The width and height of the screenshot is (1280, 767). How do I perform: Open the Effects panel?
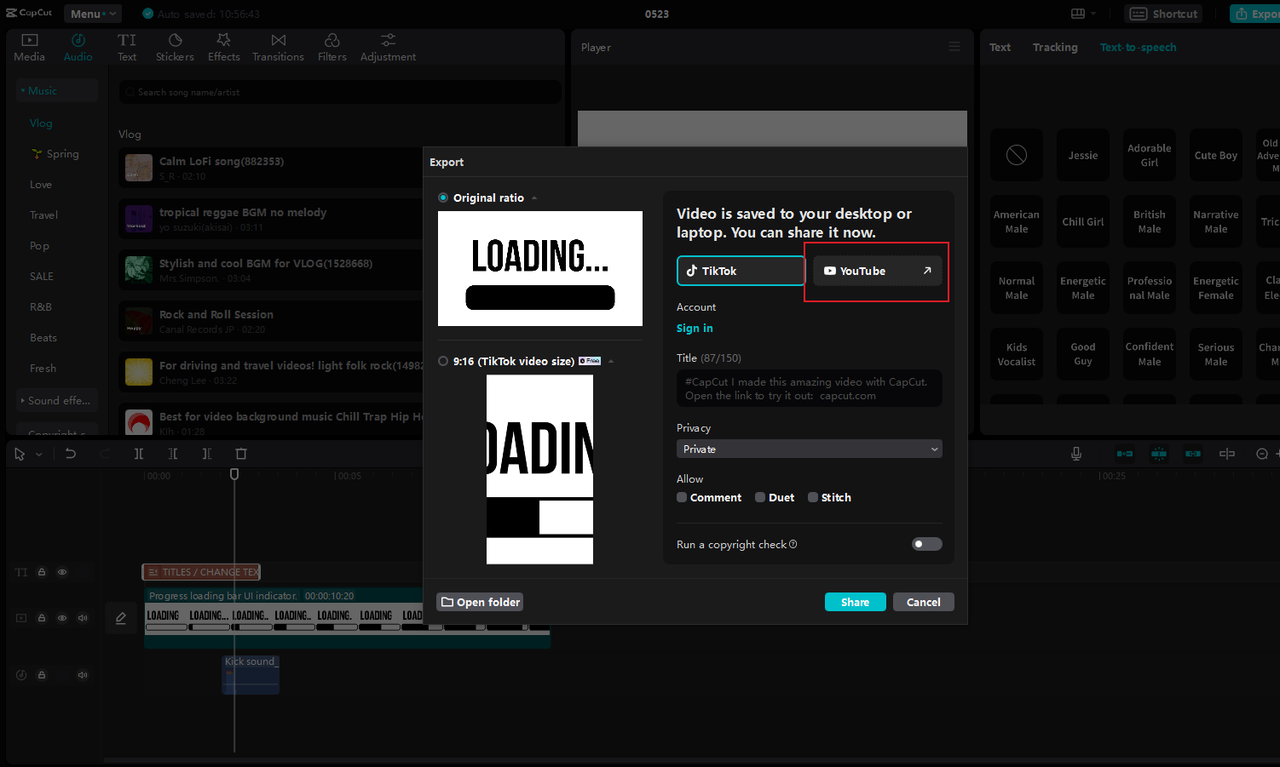[223, 46]
